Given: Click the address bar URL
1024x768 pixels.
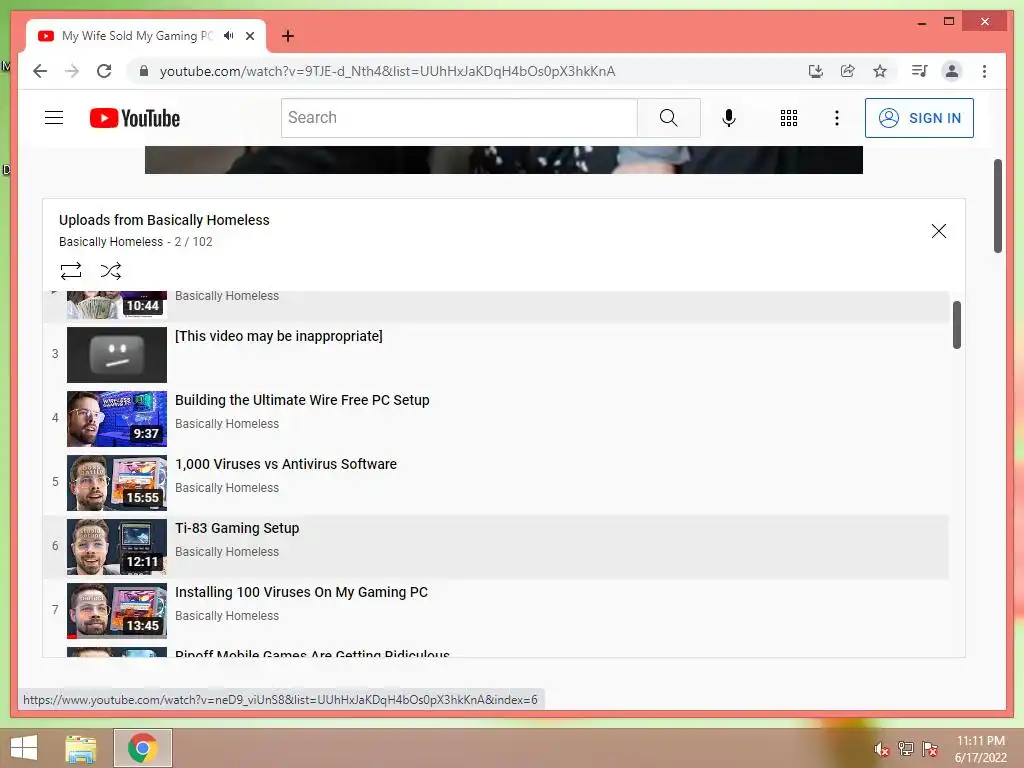Looking at the screenshot, I should 387,71.
